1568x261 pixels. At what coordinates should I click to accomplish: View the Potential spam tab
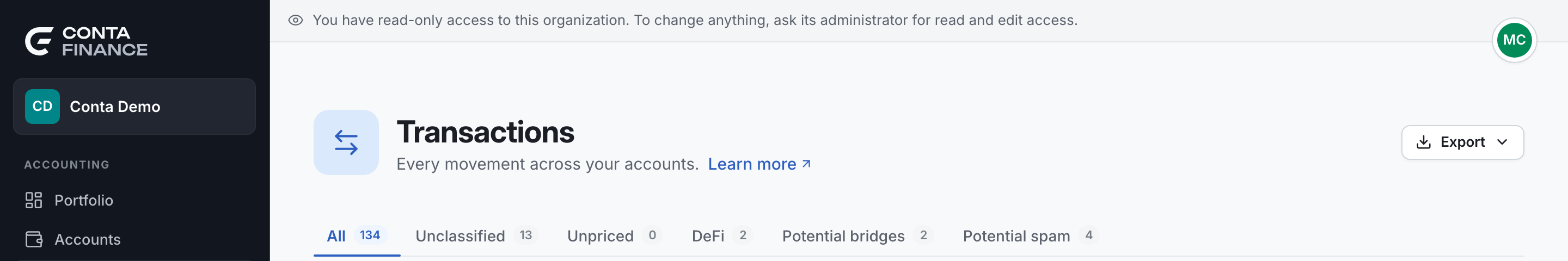pyautogui.click(x=1031, y=236)
